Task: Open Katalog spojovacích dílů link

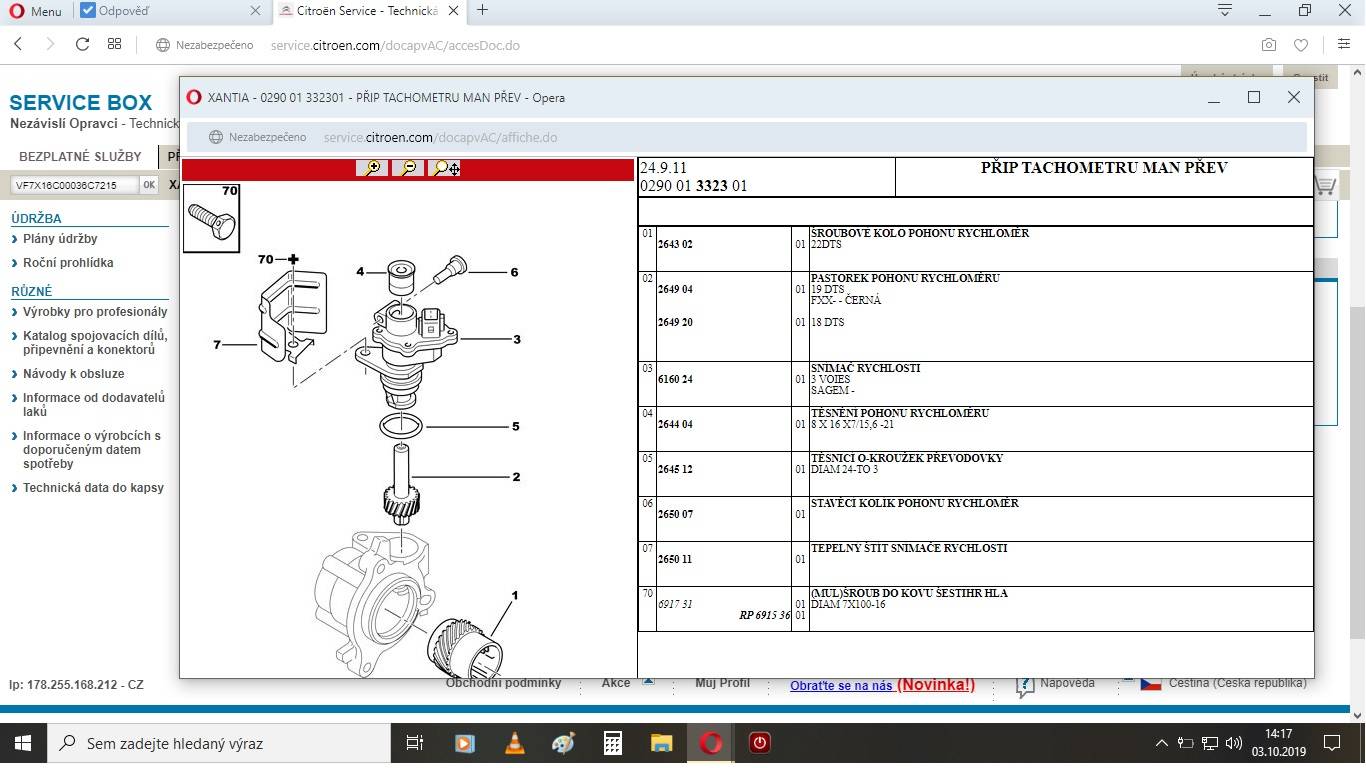Action: pos(95,343)
